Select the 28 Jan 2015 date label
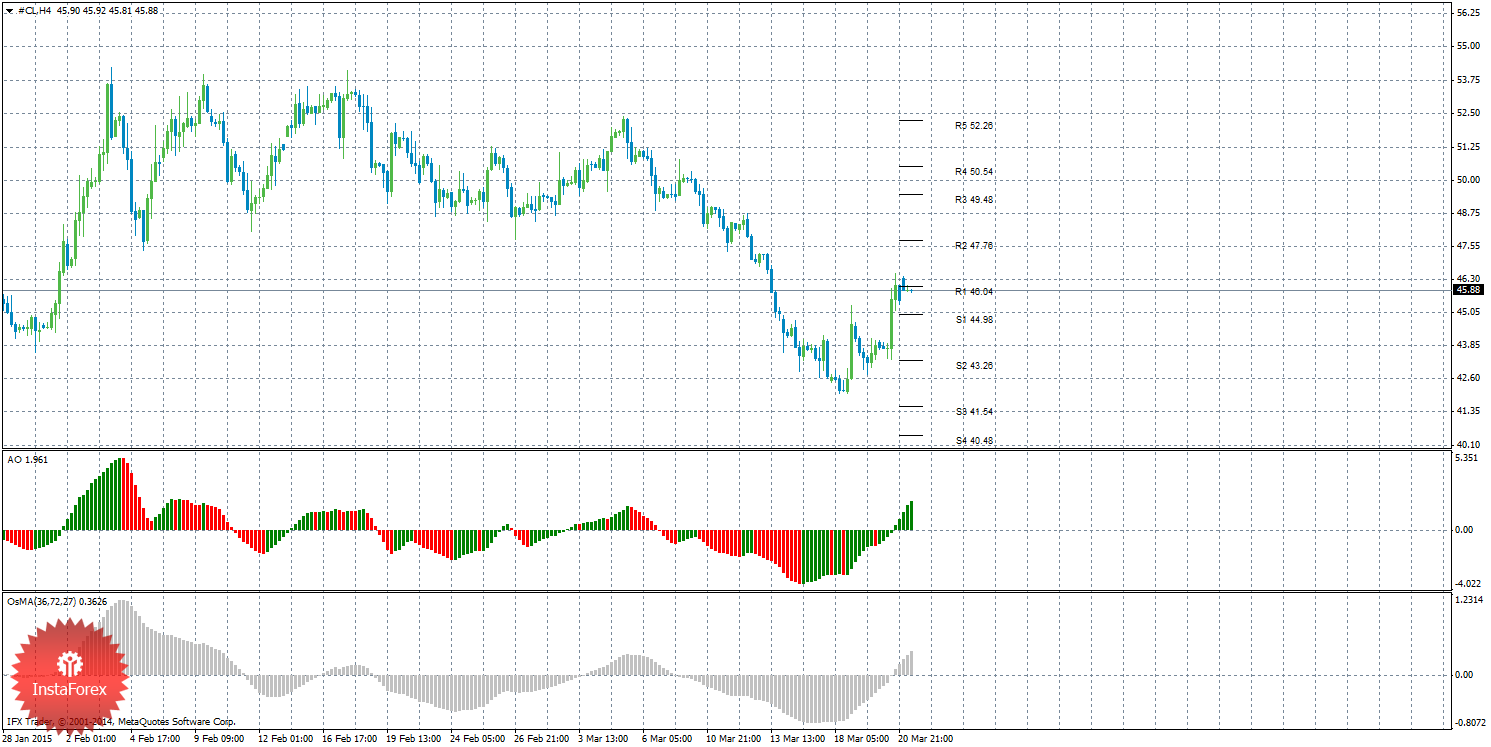 click(x=28, y=739)
